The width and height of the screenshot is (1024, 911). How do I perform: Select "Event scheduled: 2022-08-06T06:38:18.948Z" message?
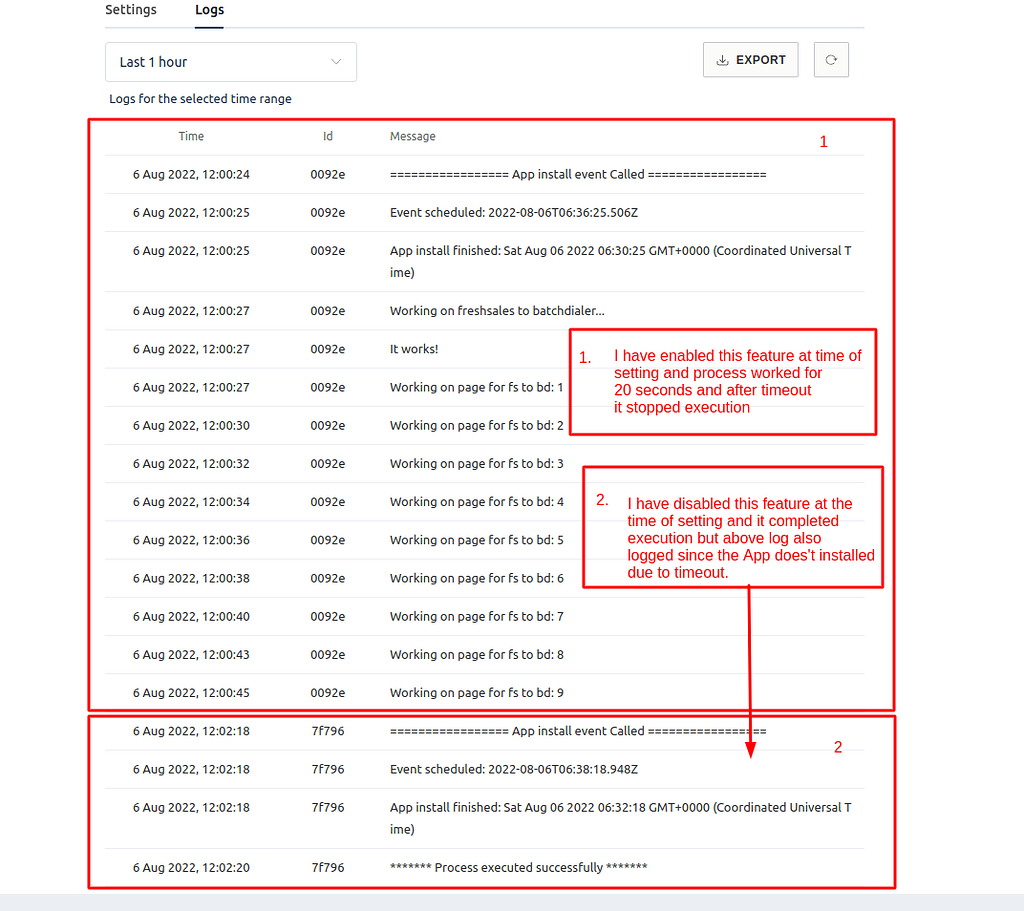click(x=513, y=769)
